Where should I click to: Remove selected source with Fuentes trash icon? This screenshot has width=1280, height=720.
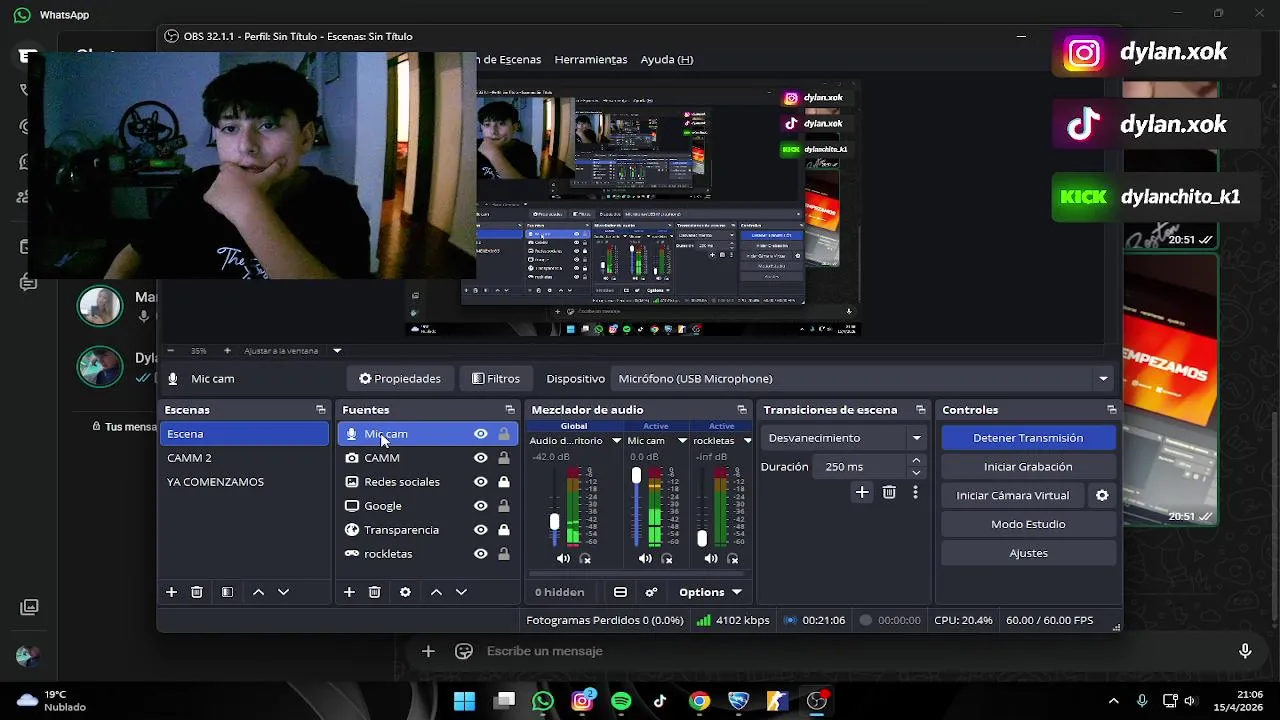point(374,592)
